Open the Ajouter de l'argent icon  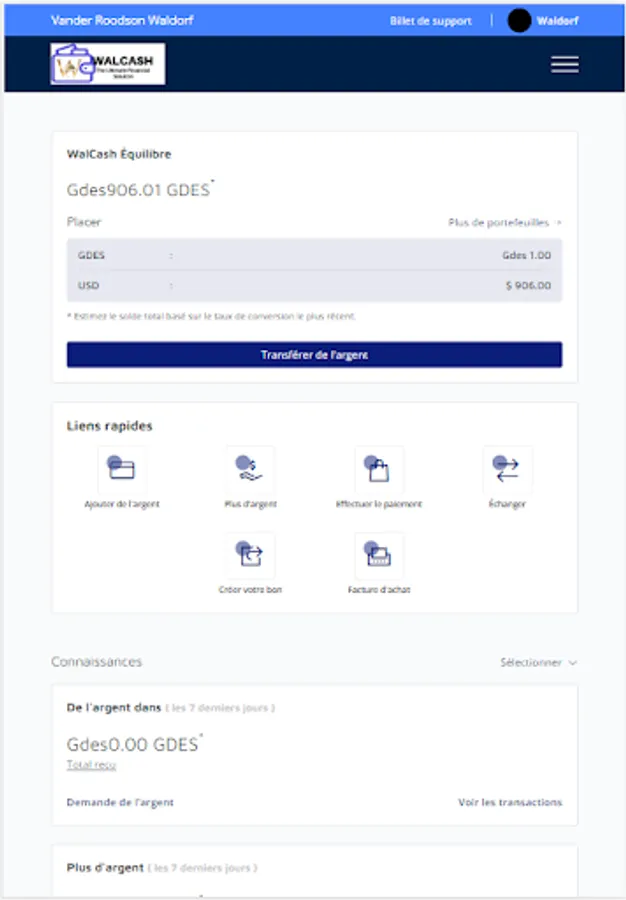click(x=122, y=469)
